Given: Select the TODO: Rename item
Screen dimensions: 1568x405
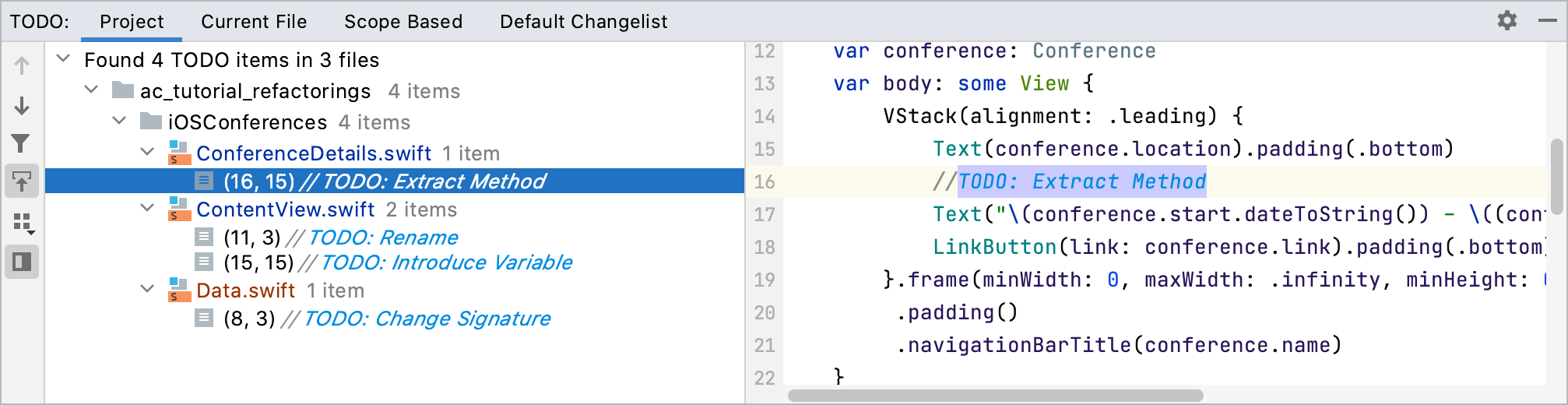Looking at the screenshot, I should click(341, 238).
